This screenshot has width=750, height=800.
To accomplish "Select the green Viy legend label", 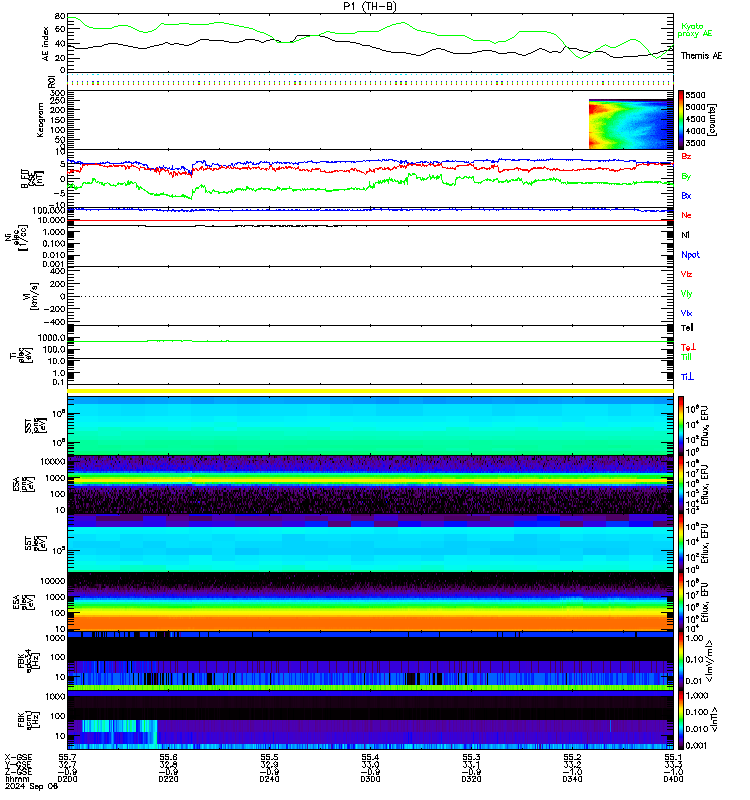I will [686, 294].
